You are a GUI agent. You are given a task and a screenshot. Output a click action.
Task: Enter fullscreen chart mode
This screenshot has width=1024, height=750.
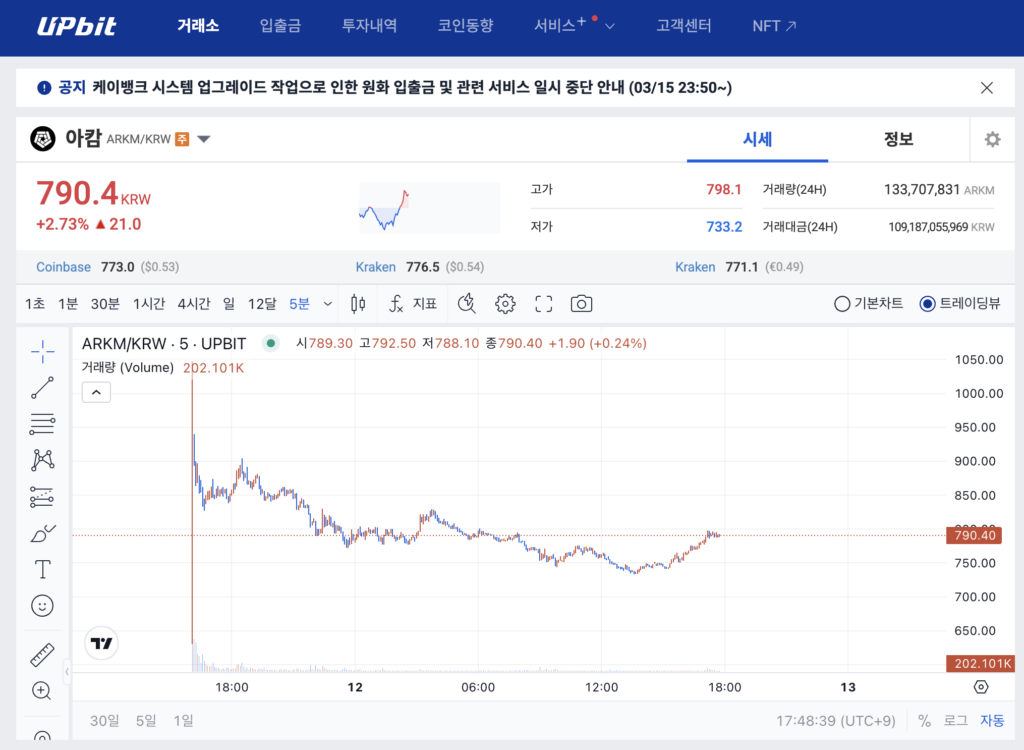click(543, 304)
